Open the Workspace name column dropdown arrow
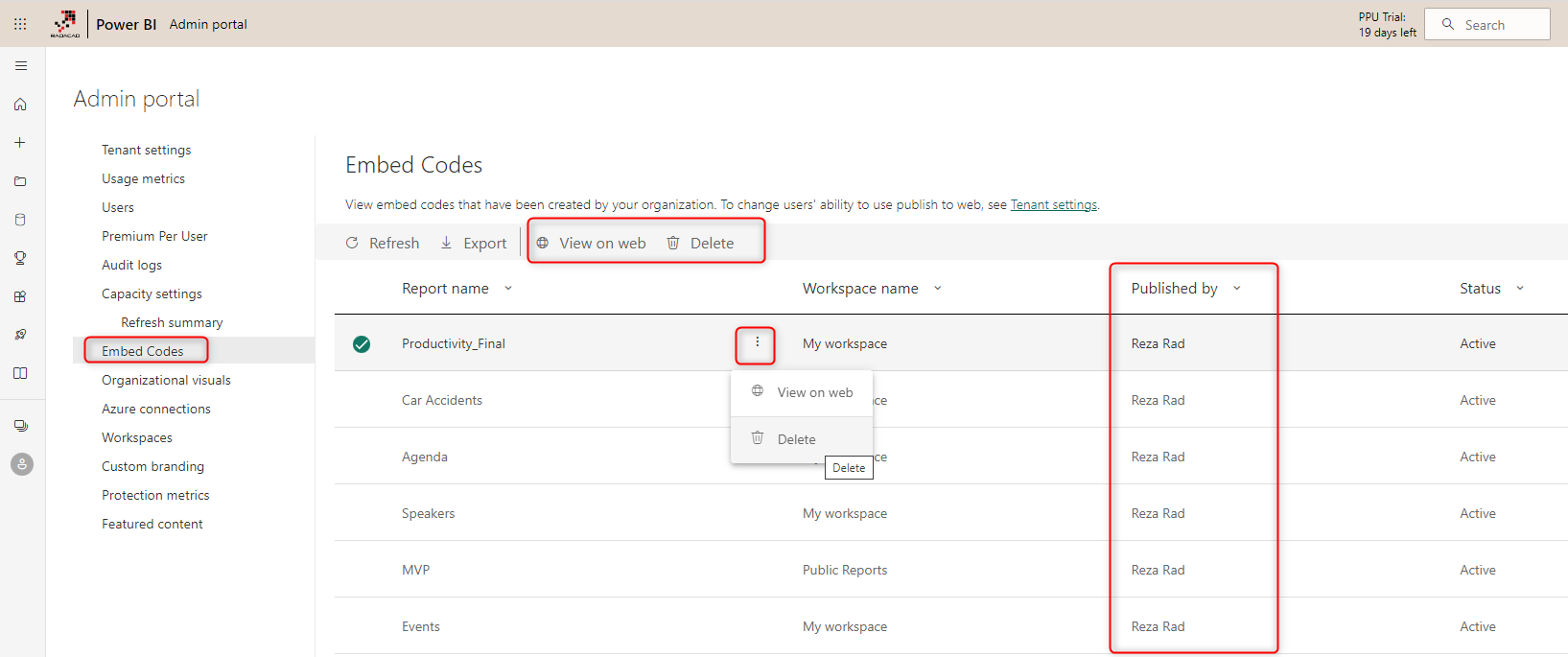Image resolution: width=1568 pixels, height=657 pixels. [x=938, y=289]
